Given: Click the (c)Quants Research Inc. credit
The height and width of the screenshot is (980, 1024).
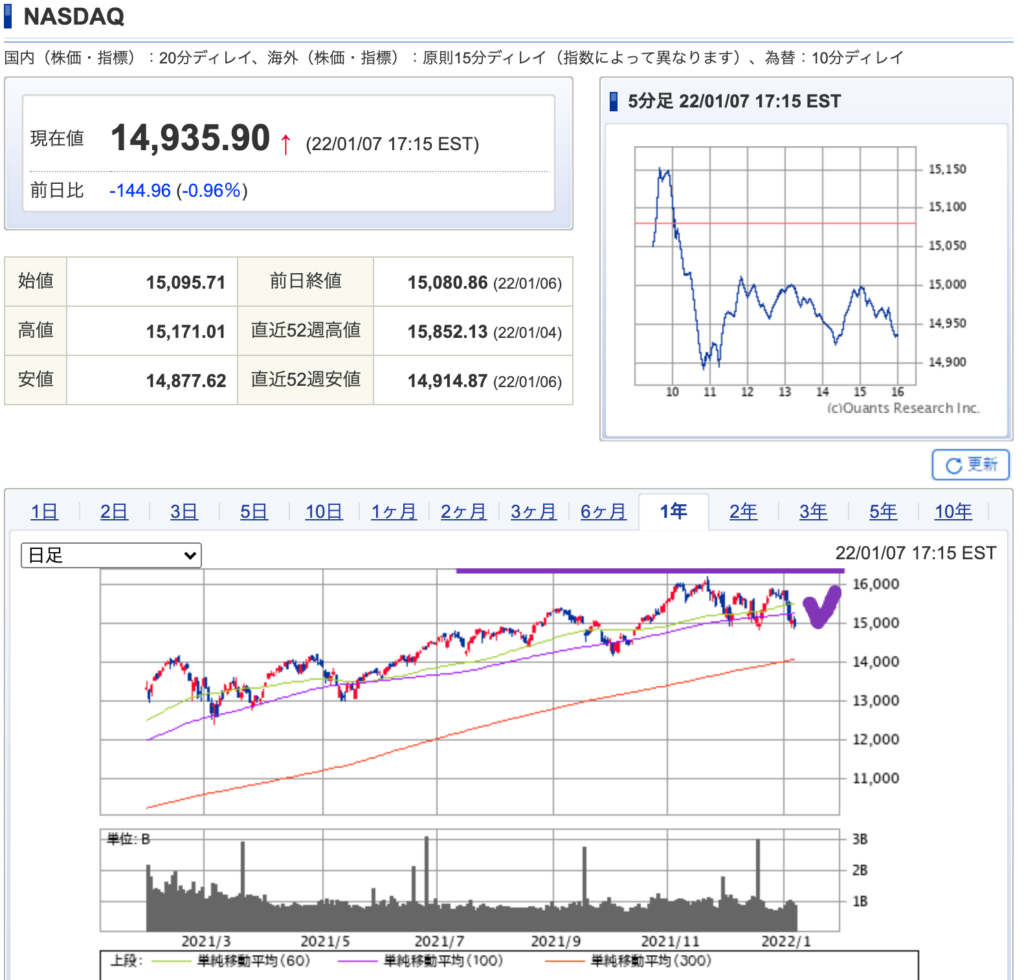Looking at the screenshot, I should point(903,408).
